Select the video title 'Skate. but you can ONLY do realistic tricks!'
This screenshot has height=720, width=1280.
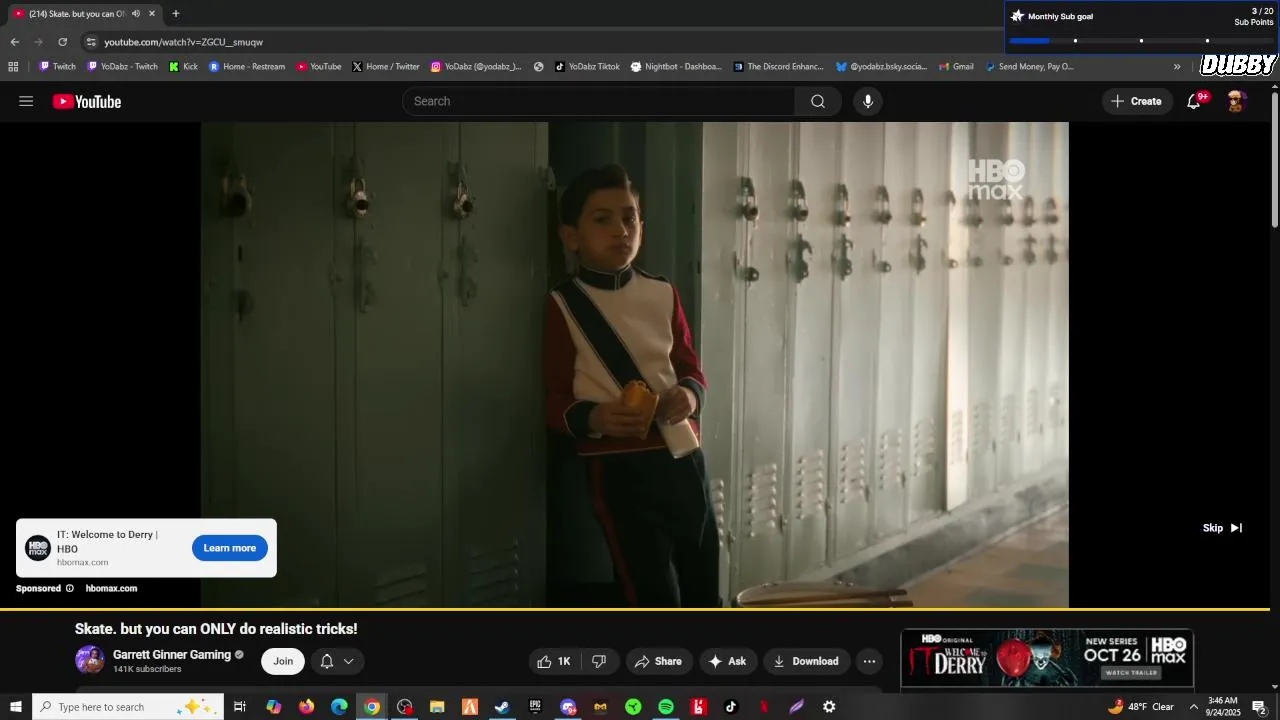tap(216, 629)
